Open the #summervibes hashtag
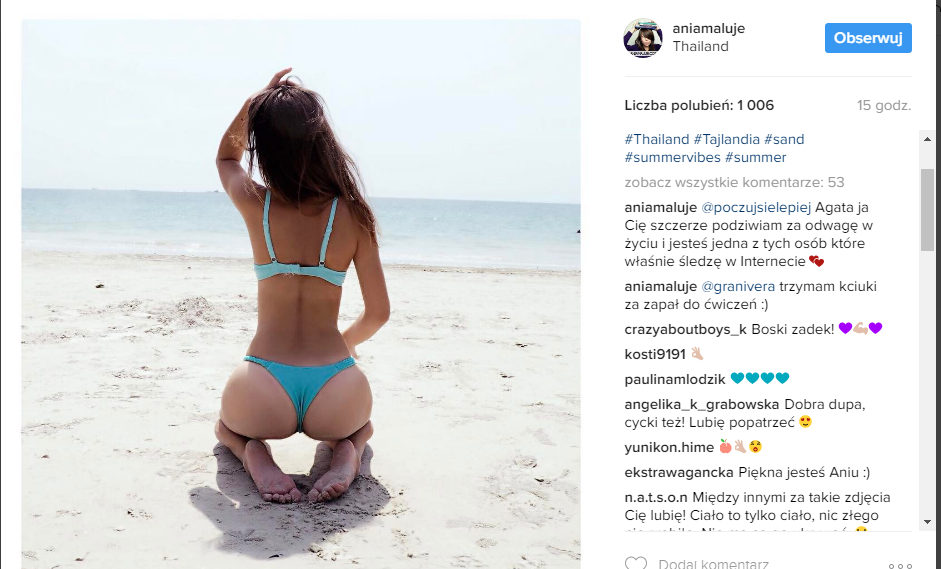The image size is (941, 569). pos(672,157)
